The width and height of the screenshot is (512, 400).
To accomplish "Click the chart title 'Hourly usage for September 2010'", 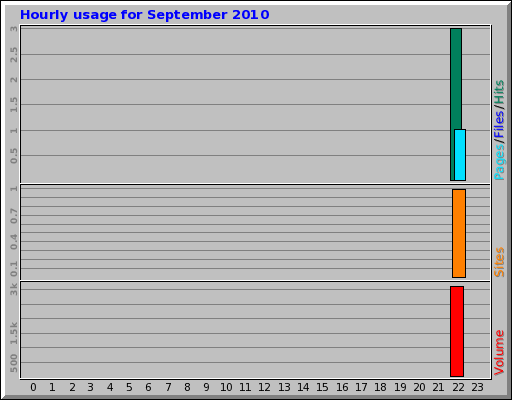I will pyautogui.click(x=145, y=15).
